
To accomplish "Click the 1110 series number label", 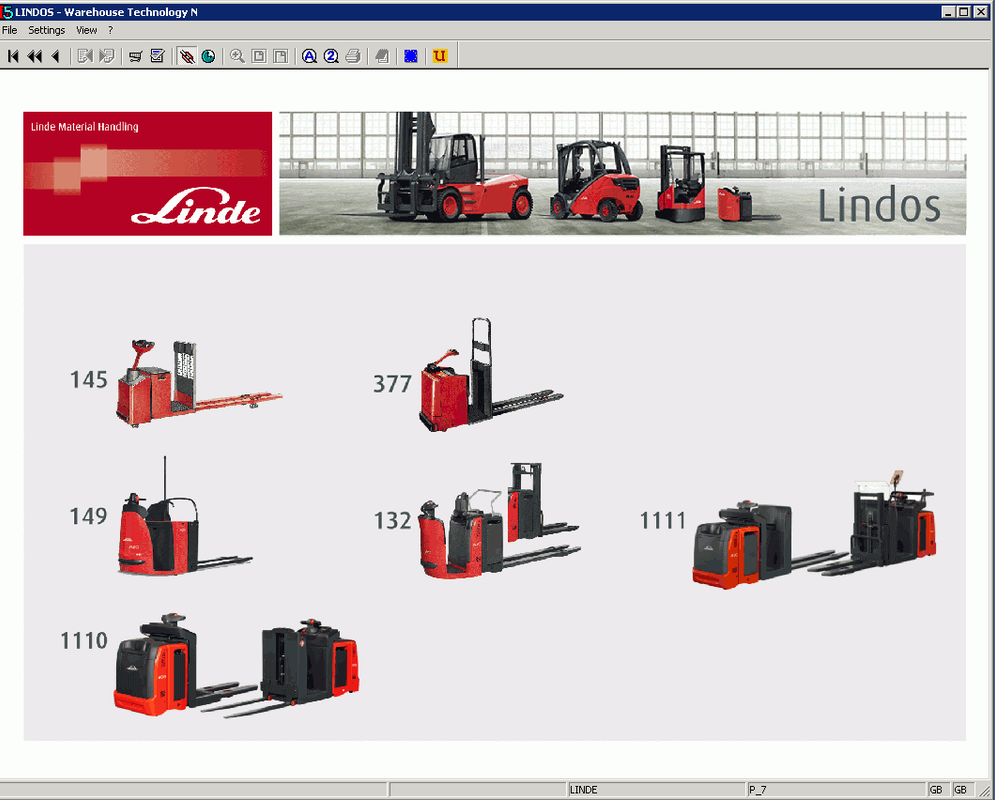I will (x=84, y=640).
